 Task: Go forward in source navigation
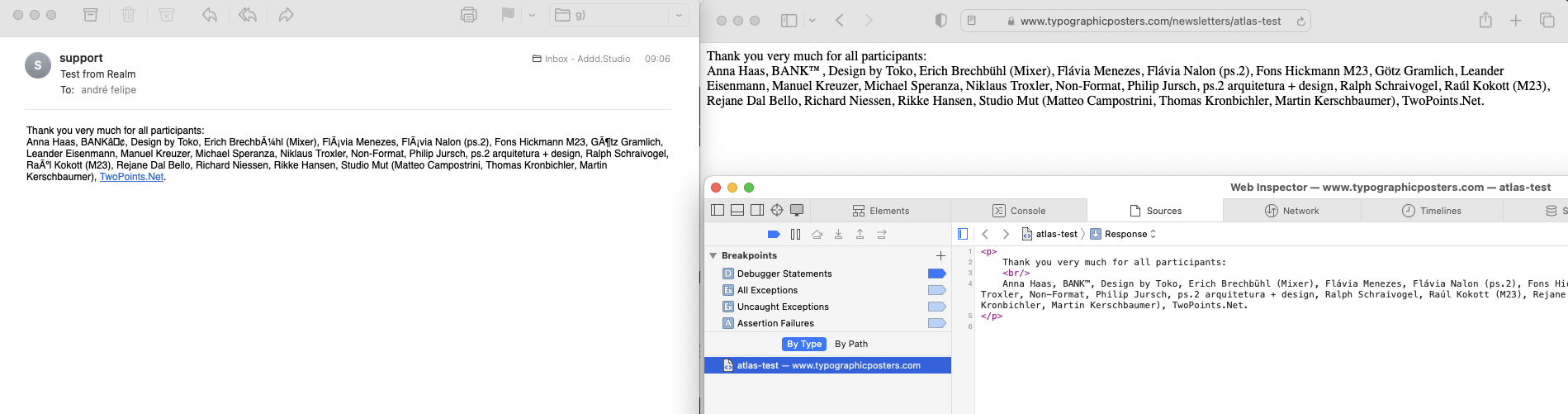click(1006, 234)
